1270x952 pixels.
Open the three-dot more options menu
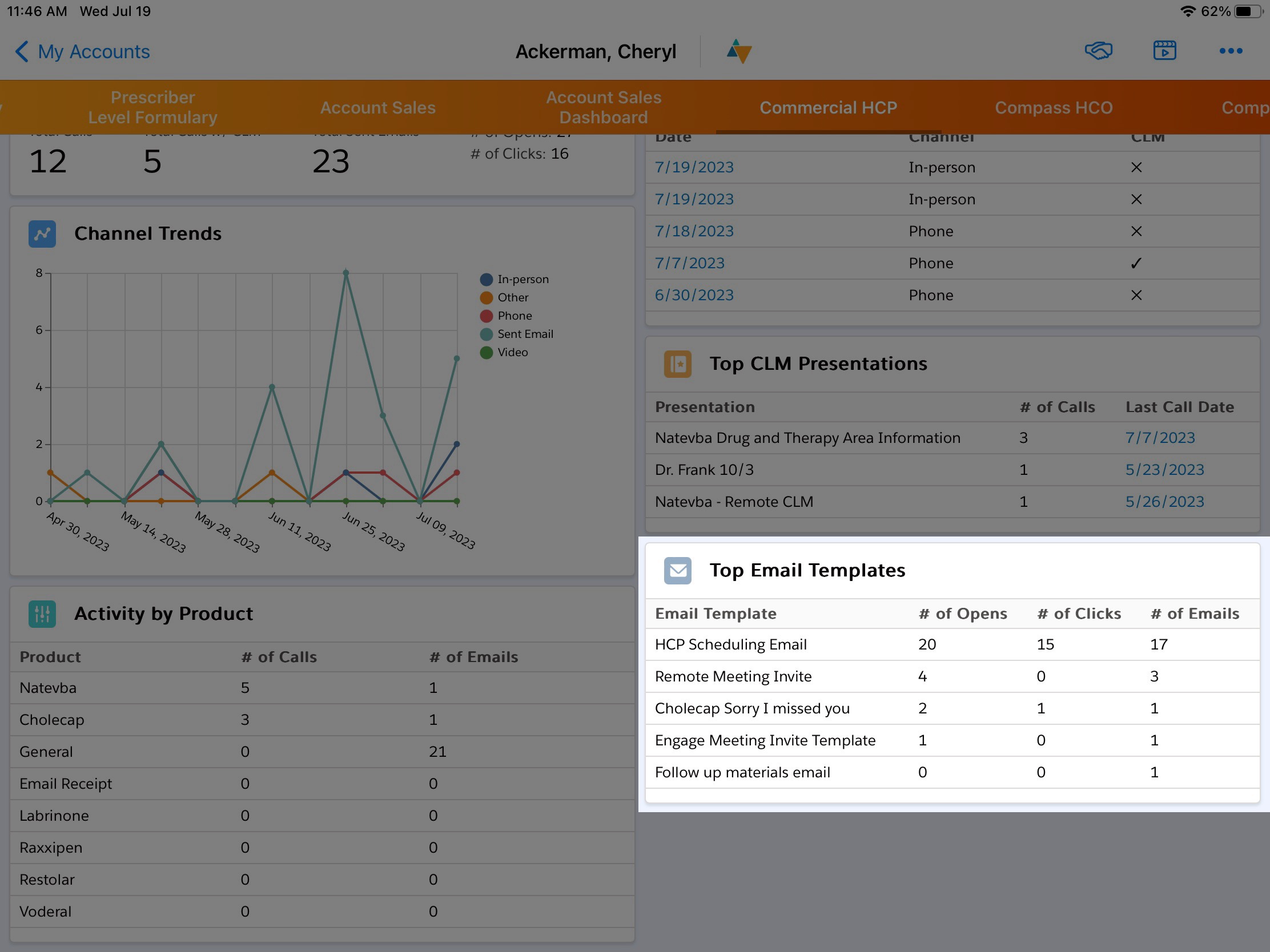coord(1231,51)
